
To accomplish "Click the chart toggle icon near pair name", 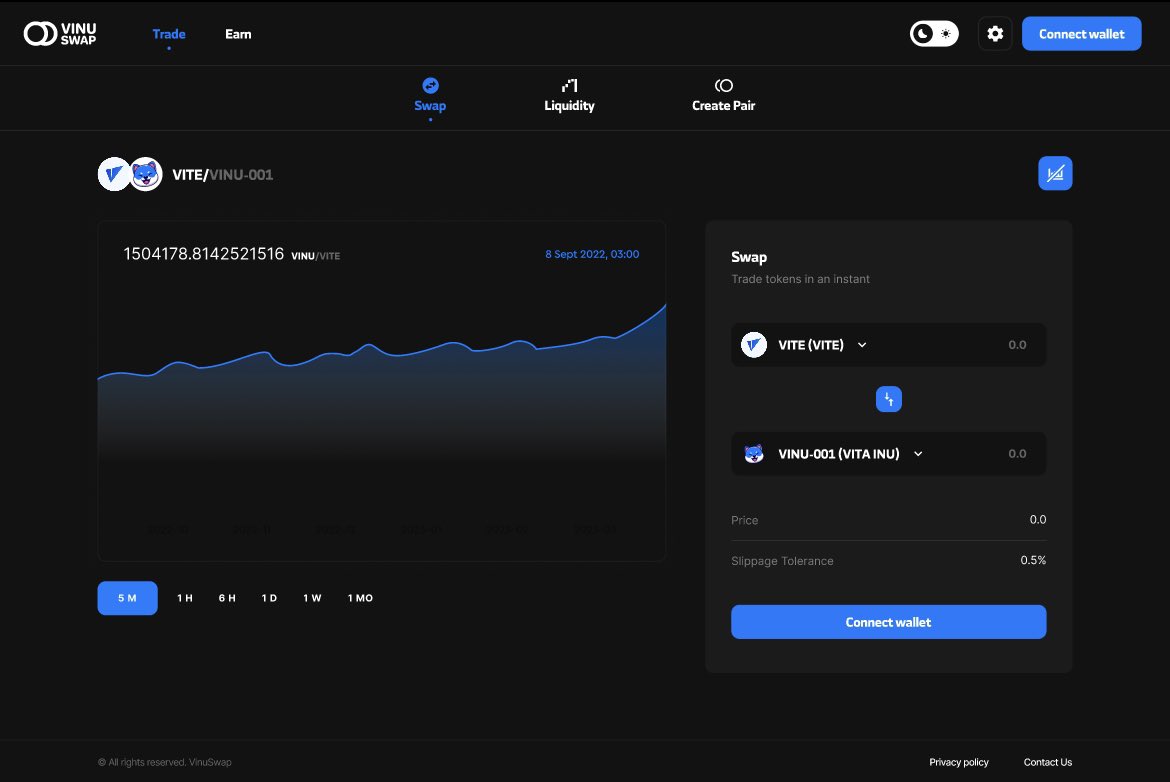I will [1055, 172].
